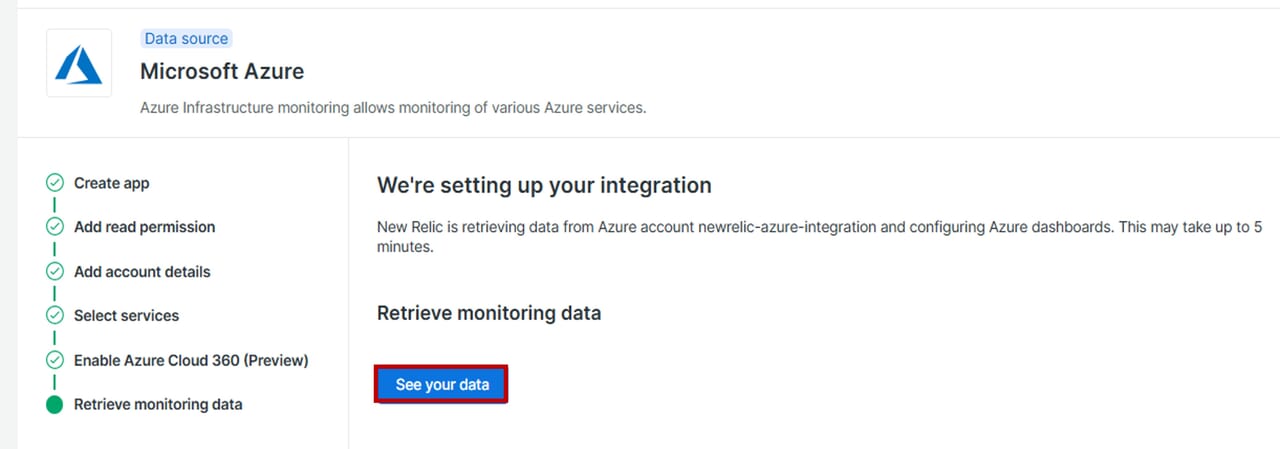Select the Select services step
Viewport: 1280px width, 449px height.
[x=126, y=316]
